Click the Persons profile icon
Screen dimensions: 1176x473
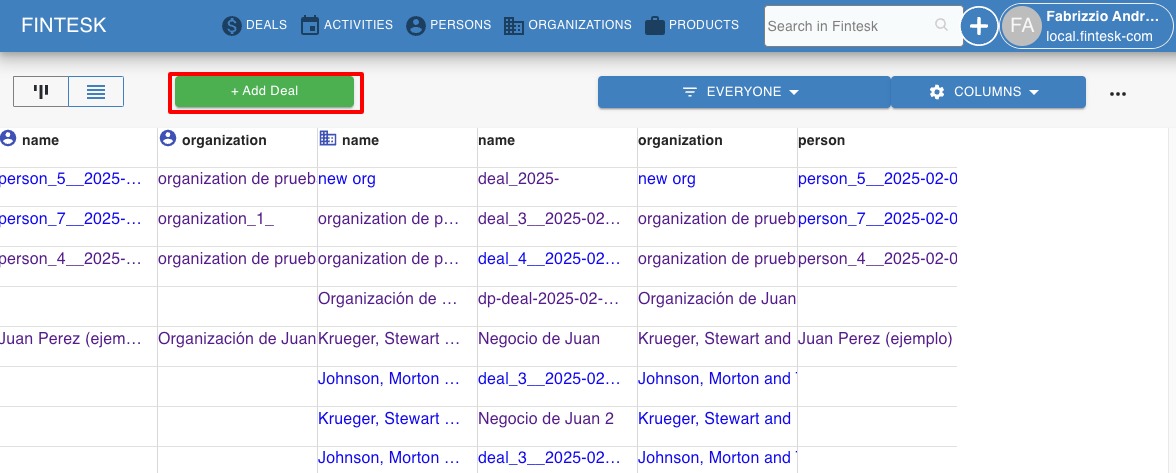coord(416,26)
